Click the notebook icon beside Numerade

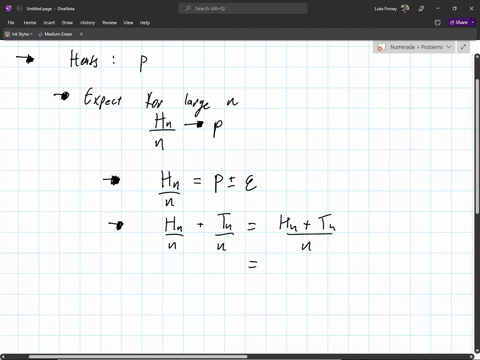pos(381,47)
